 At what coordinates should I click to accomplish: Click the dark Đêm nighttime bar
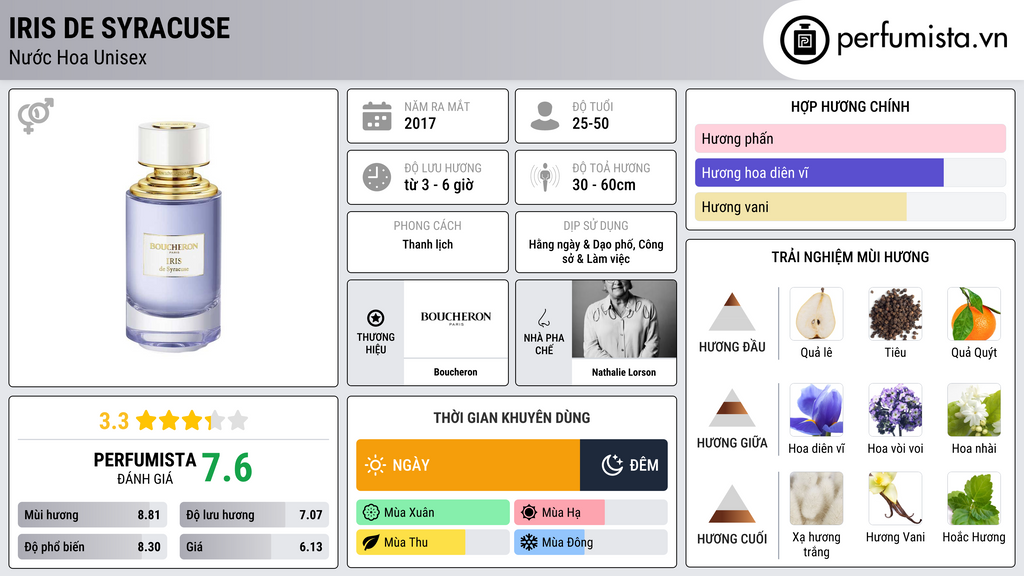coord(624,465)
